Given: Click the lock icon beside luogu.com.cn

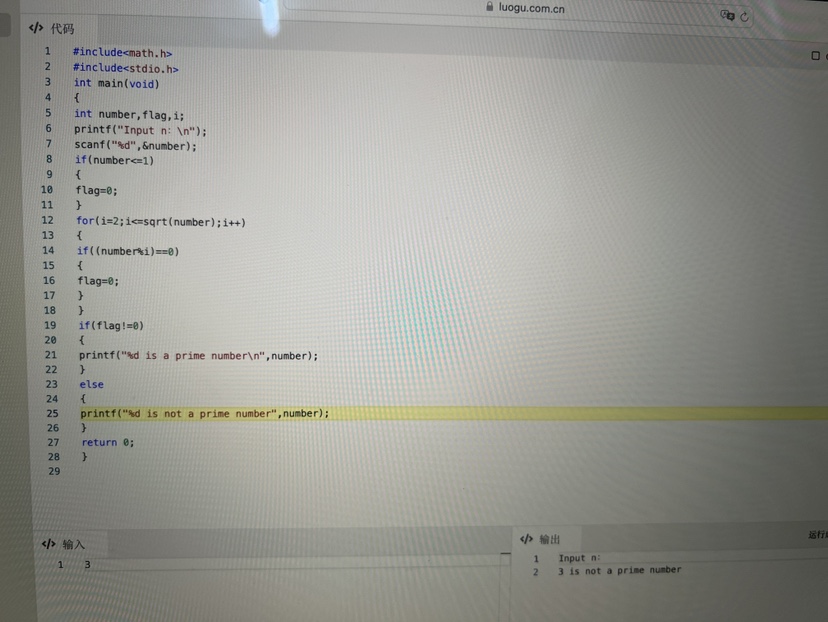Looking at the screenshot, I should pyautogui.click(x=489, y=6).
